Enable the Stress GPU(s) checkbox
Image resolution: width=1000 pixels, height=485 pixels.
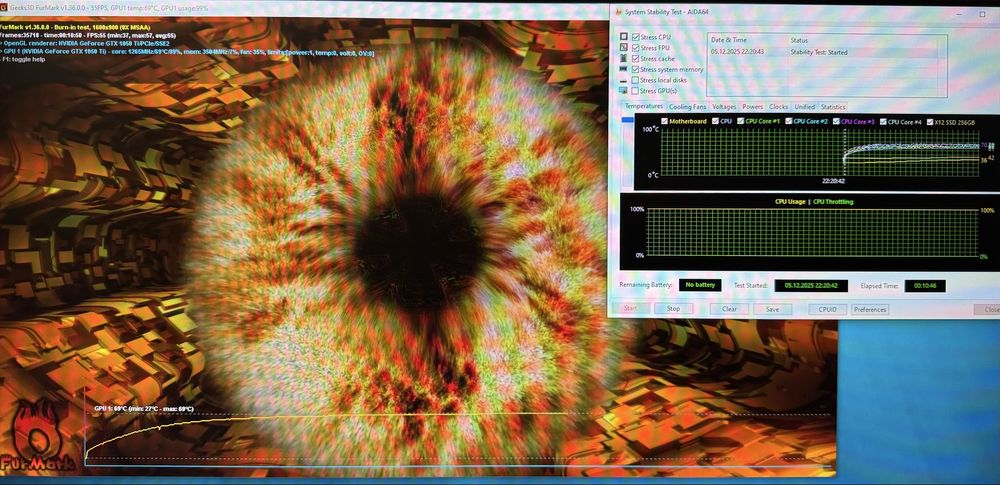(635, 91)
